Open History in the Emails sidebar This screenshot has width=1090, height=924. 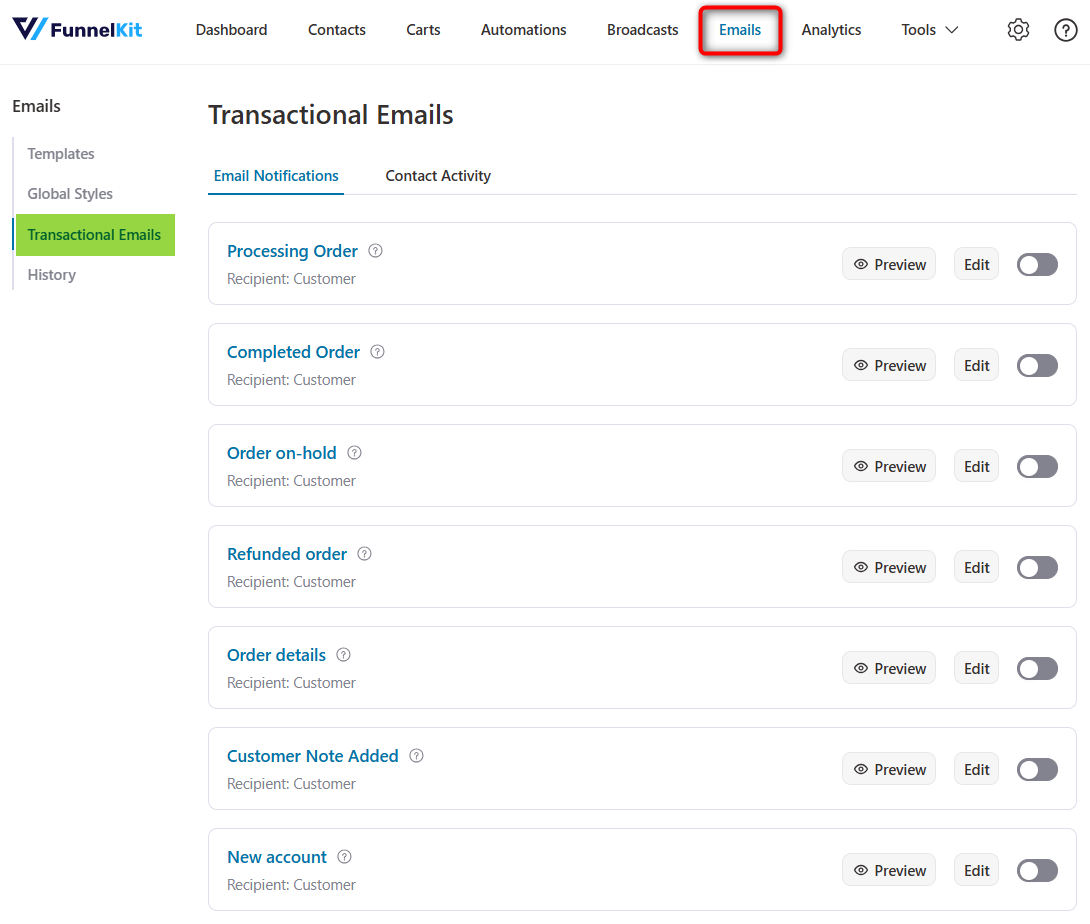tap(51, 275)
